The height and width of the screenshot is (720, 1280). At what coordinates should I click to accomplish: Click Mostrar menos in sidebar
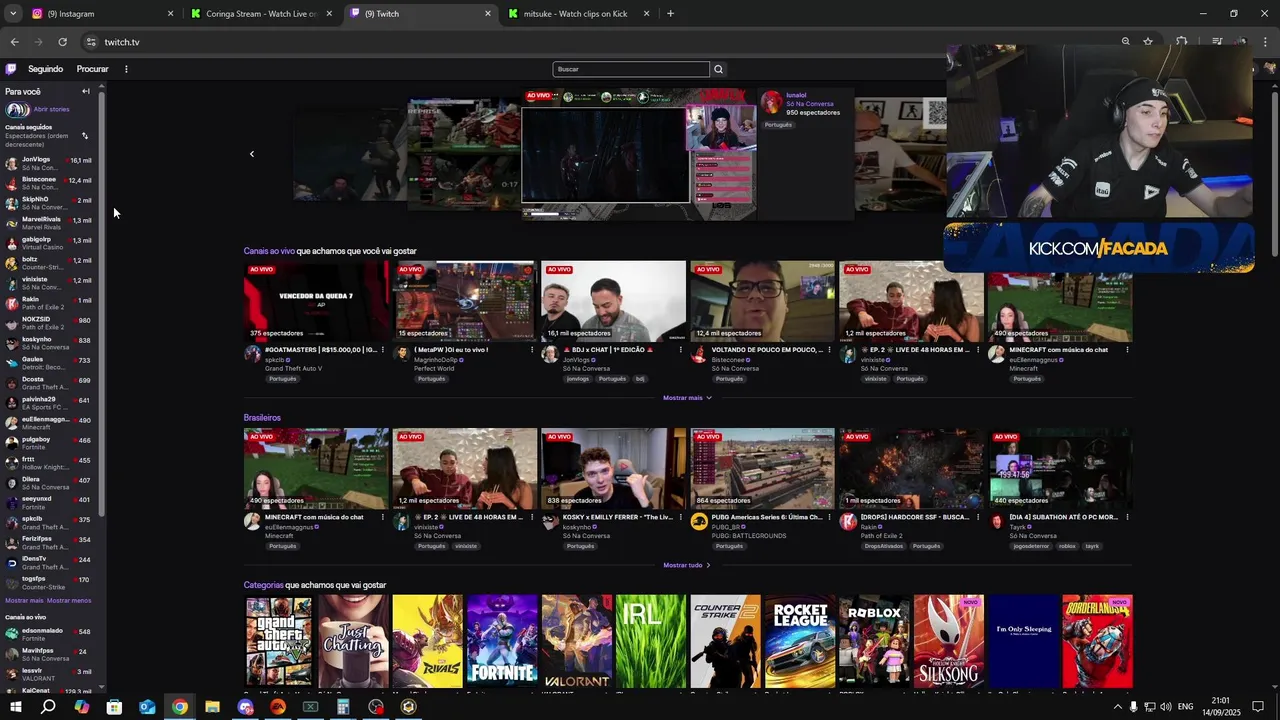click(x=69, y=600)
